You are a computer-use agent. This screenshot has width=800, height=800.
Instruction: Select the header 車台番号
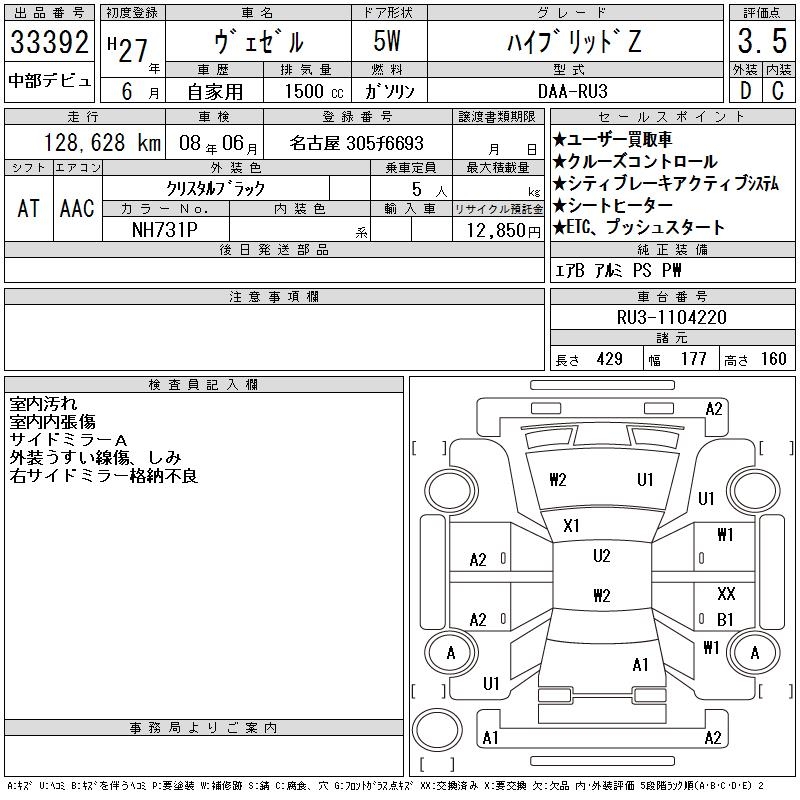click(672, 296)
